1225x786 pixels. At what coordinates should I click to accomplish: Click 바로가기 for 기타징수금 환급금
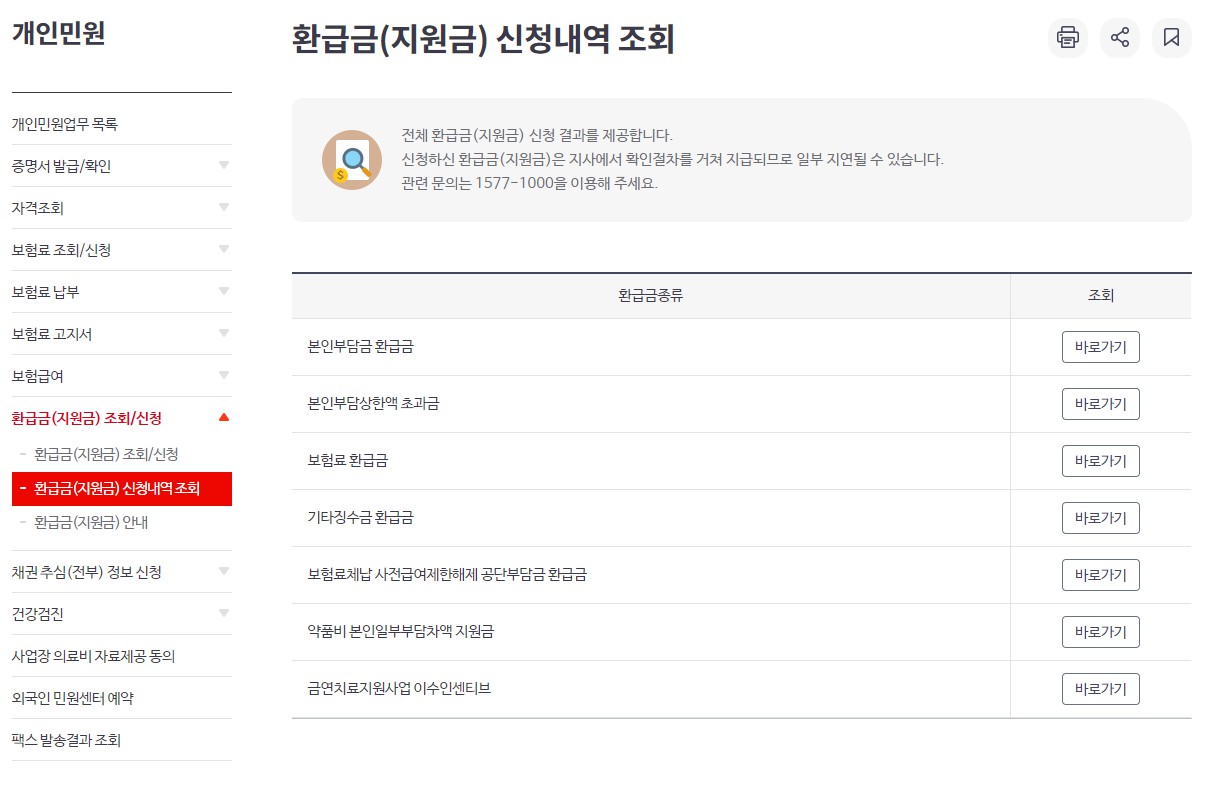(x=1101, y=518)
